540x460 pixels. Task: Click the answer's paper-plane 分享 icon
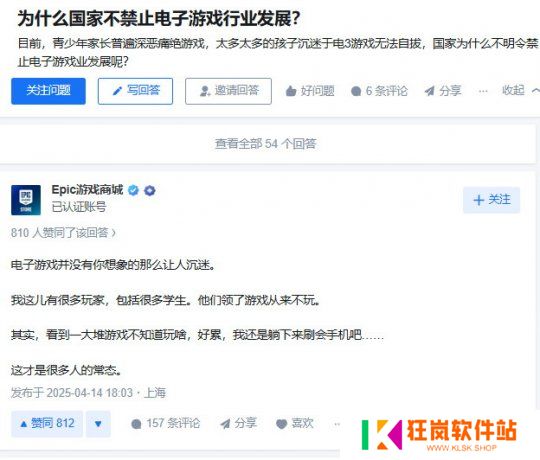pos(225,424)
